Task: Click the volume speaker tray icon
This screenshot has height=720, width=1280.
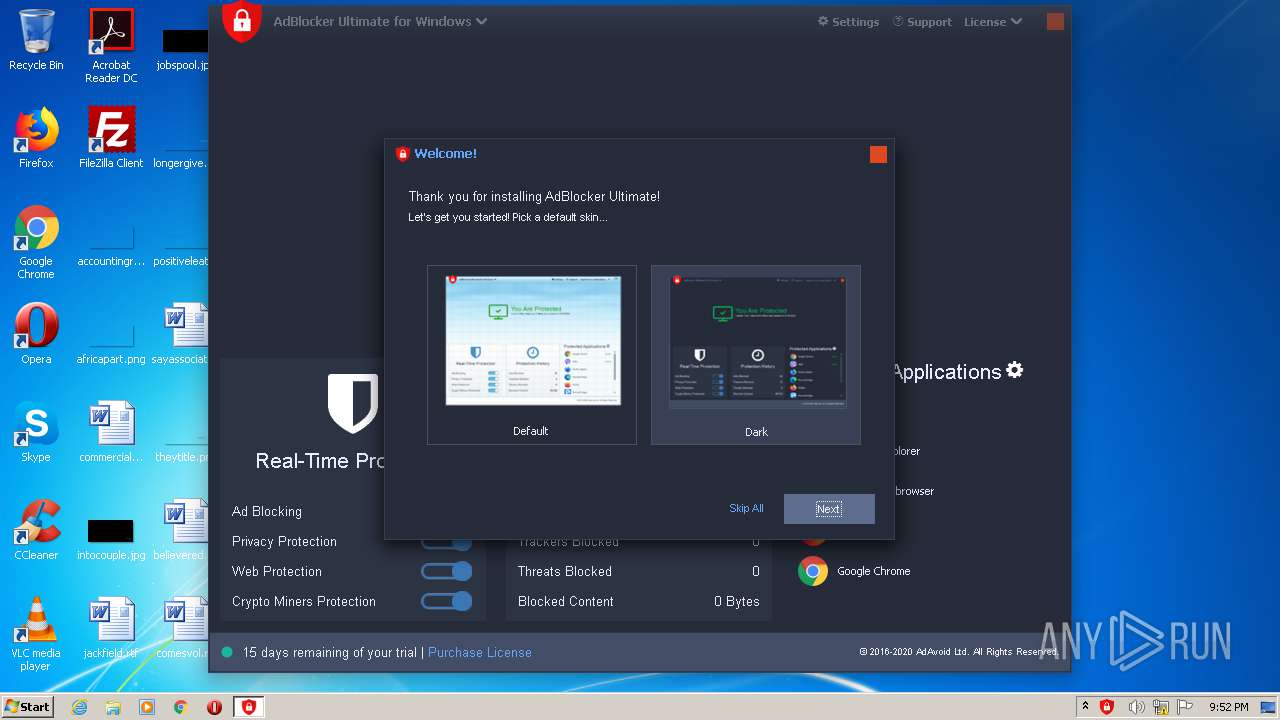Action: click(1137, 707)
